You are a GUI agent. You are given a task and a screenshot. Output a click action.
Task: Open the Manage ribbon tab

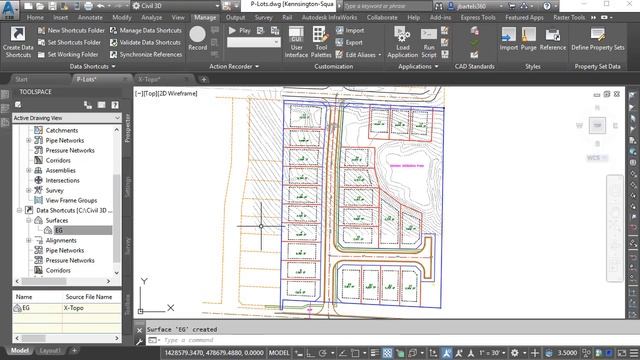click(205, 18)
